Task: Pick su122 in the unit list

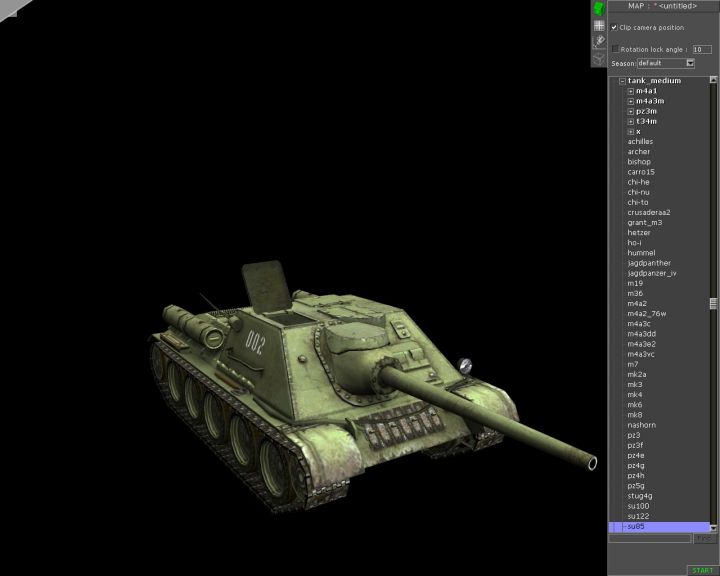Action: point(638,516)
